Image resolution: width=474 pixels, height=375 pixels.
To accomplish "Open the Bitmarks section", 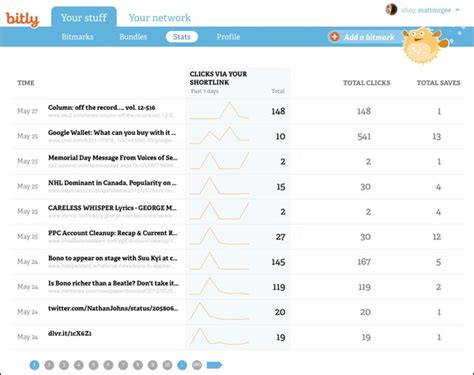I will pos(77,37).
